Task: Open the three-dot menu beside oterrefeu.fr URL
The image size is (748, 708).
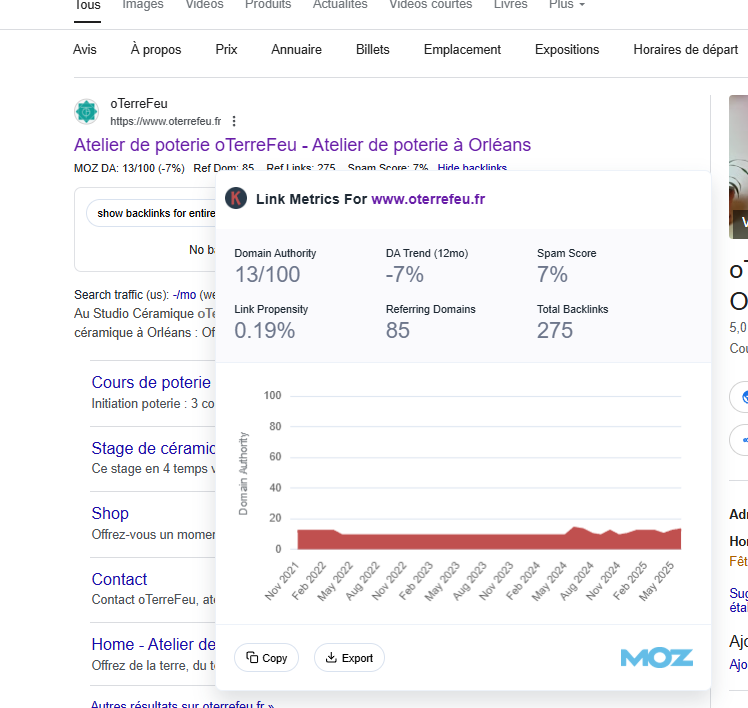Action: tap(234, 121)
